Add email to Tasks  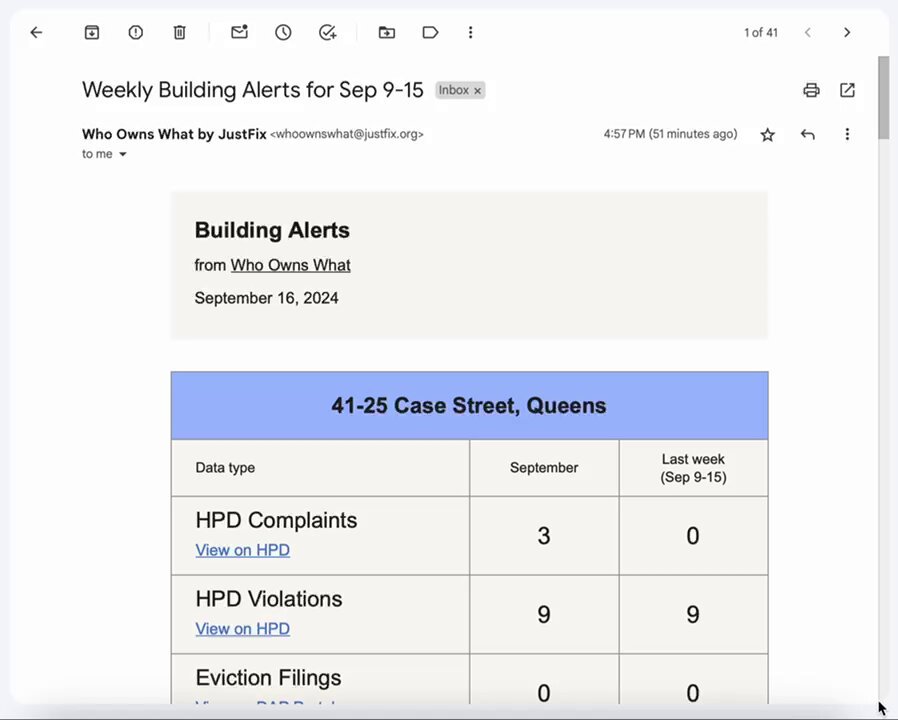click(328, 33)
